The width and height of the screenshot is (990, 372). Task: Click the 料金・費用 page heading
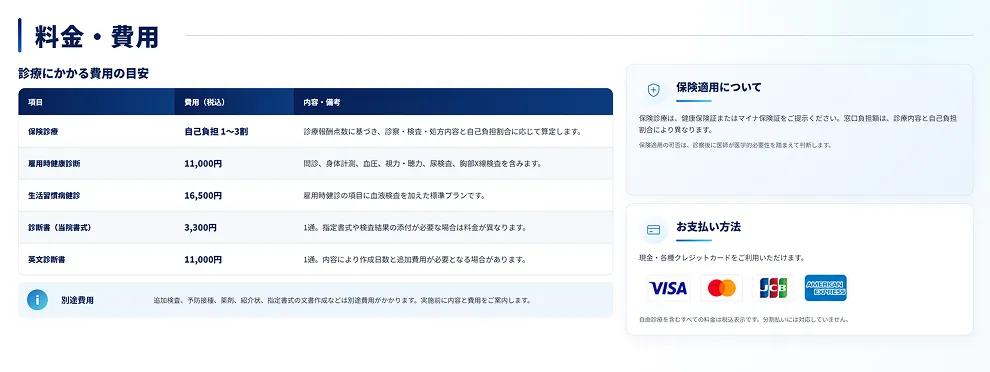click(97, 37)
